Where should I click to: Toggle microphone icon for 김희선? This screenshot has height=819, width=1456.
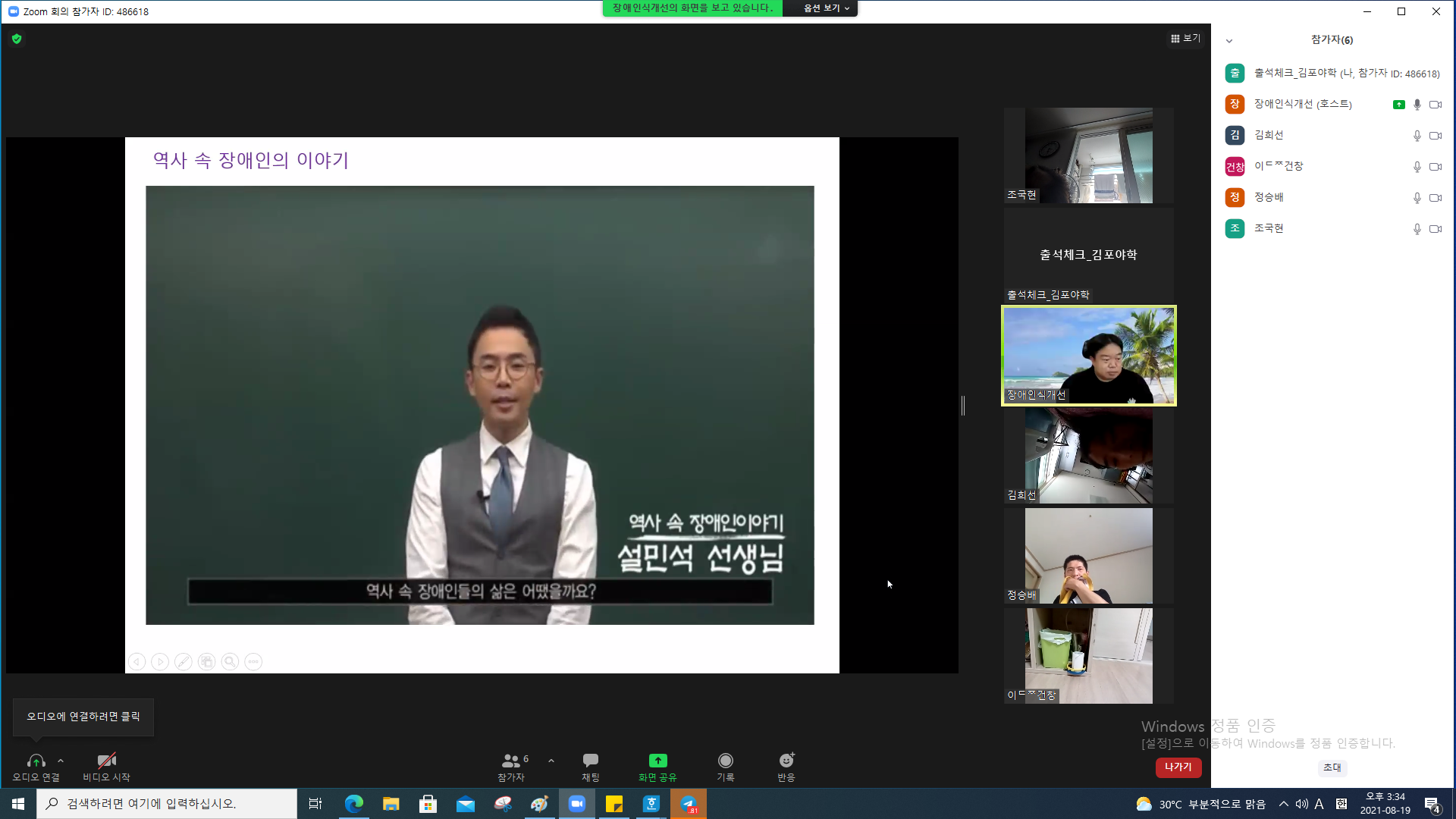pyautogui.click(x=1417, y=136)
